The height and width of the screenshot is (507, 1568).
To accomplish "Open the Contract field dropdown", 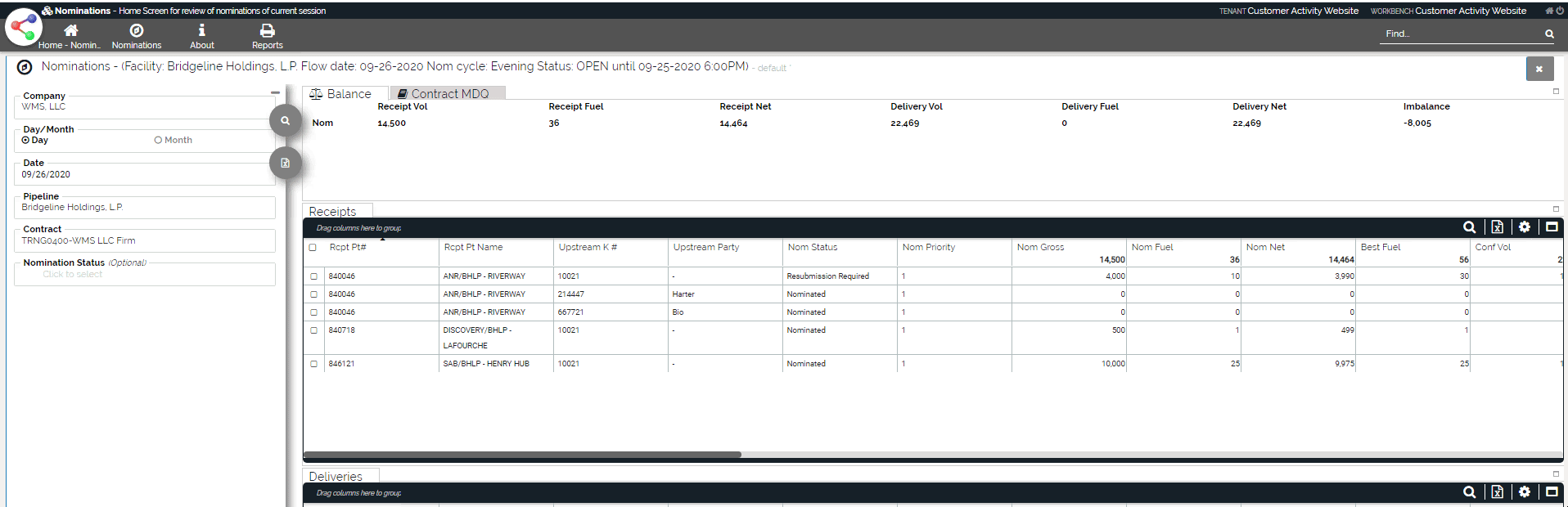I will [x=144, y=241].
